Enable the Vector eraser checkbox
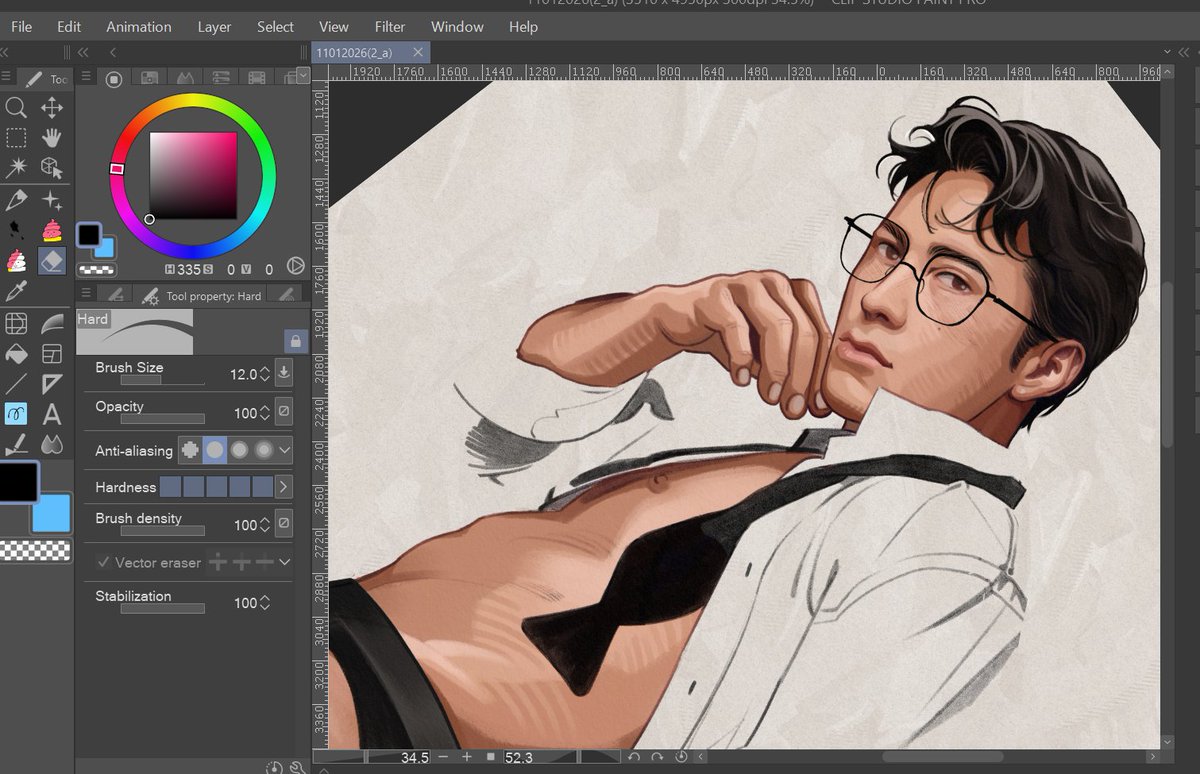Viewport: 1200px width, 774px height. tap(104, 562)
